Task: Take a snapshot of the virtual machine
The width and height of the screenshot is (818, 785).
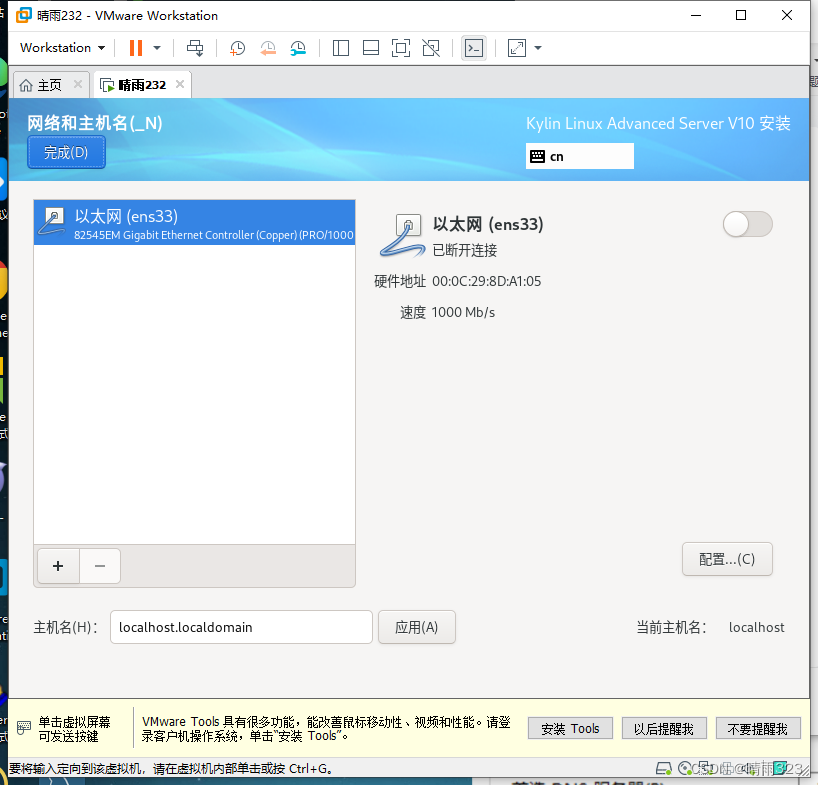Action: [x=237, y=48]
